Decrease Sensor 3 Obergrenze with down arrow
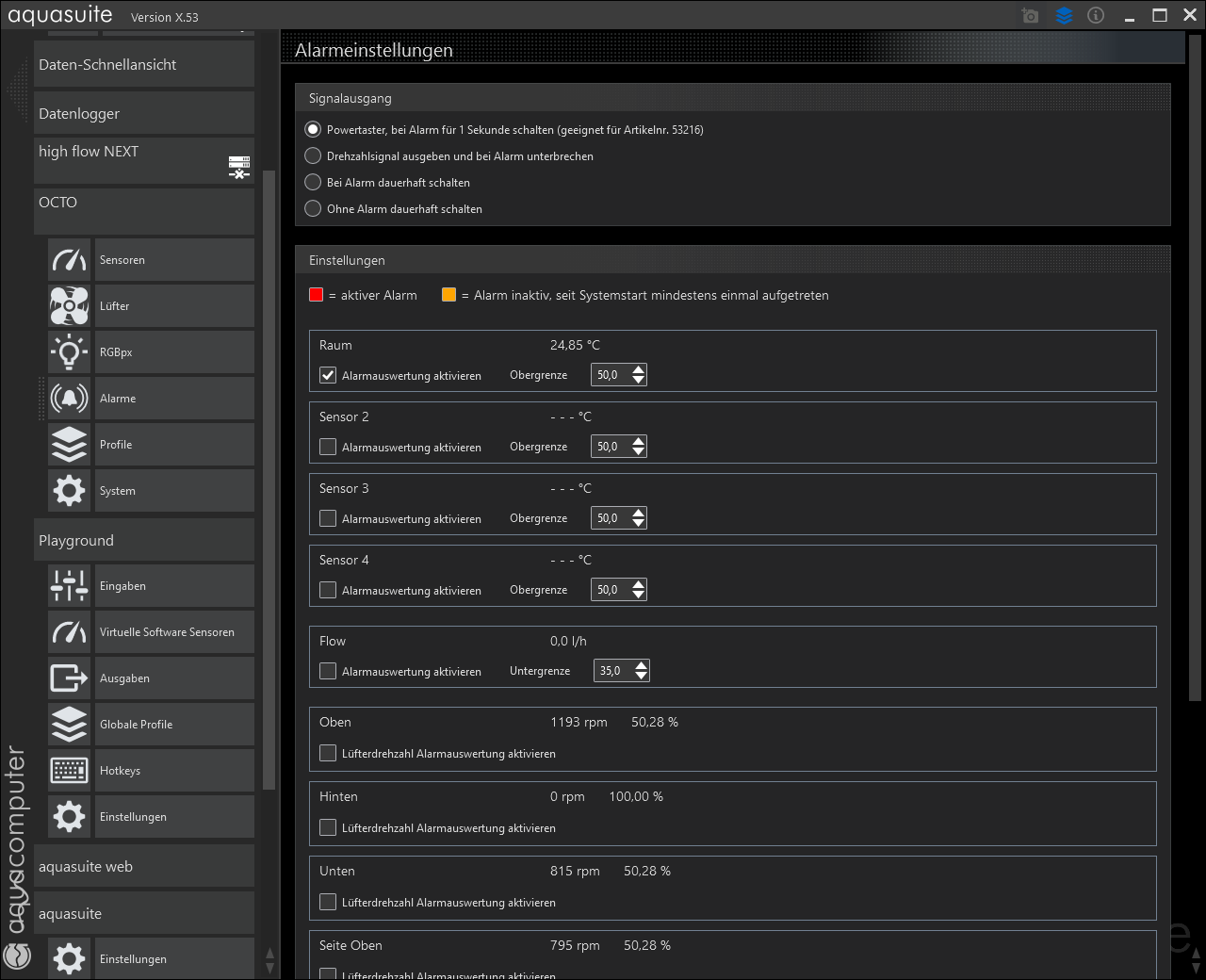The image size is (1206, 980). click(639, 524)
